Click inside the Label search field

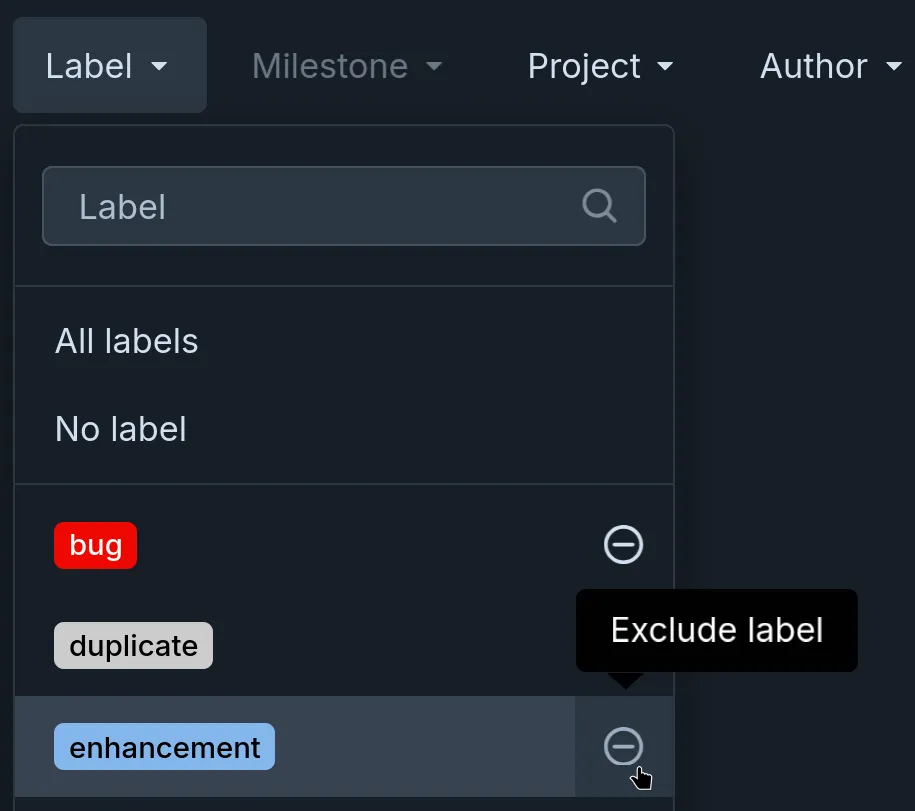[300, 206]
